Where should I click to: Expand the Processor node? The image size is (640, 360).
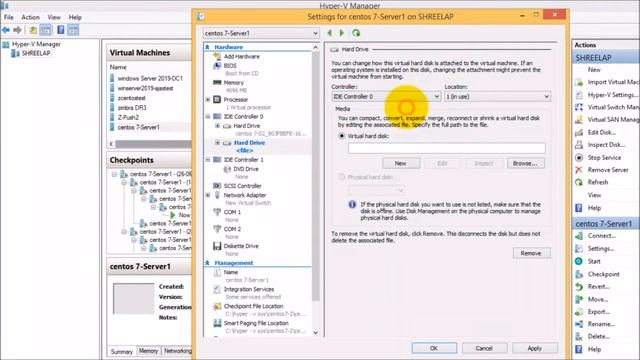pos(208,100)
